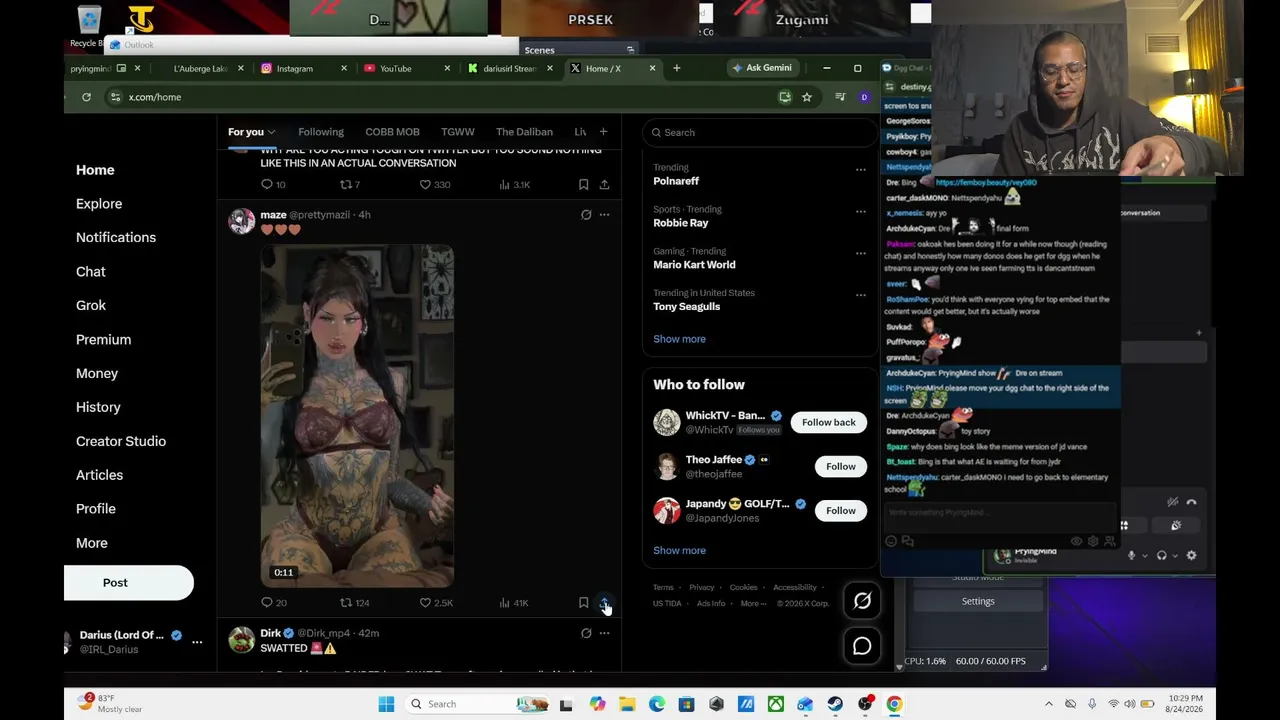This screenshot has height=720, width=1280.
Task: Deafen headphones in Discord panel
Action: tap(1162, 555)
